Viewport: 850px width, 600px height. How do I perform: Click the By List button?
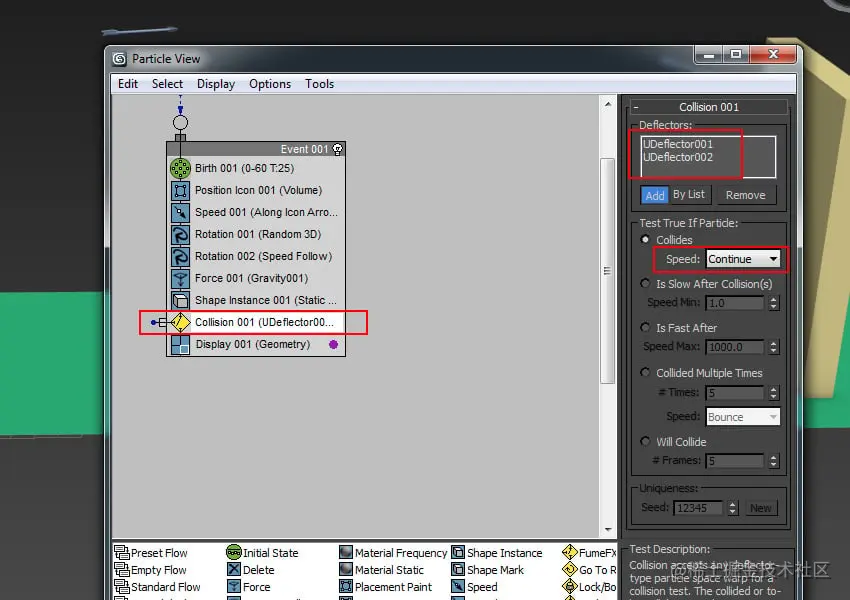[x=689, y=194]
